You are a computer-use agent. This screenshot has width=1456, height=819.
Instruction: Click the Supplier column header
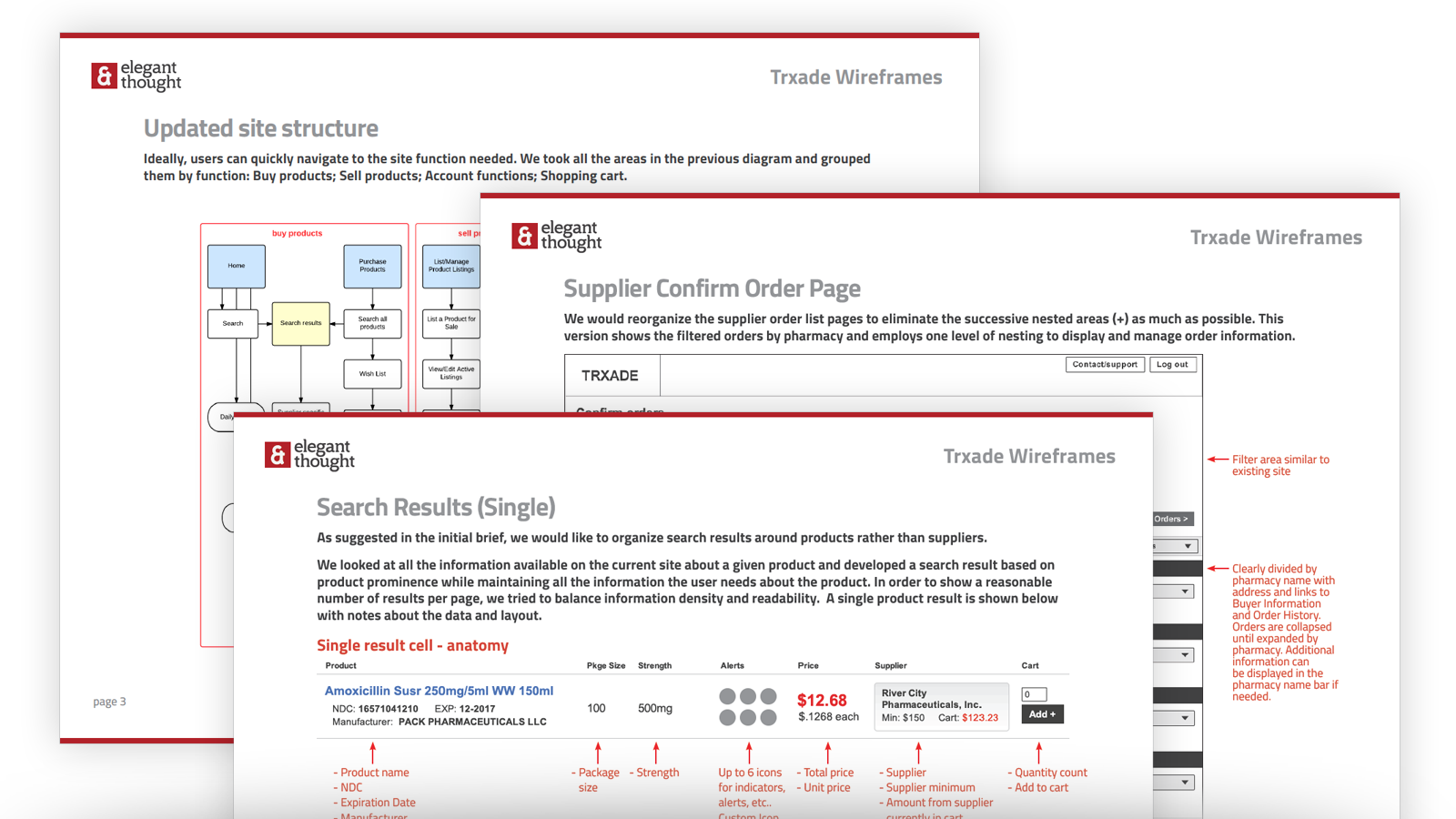[x=891, y=666]
